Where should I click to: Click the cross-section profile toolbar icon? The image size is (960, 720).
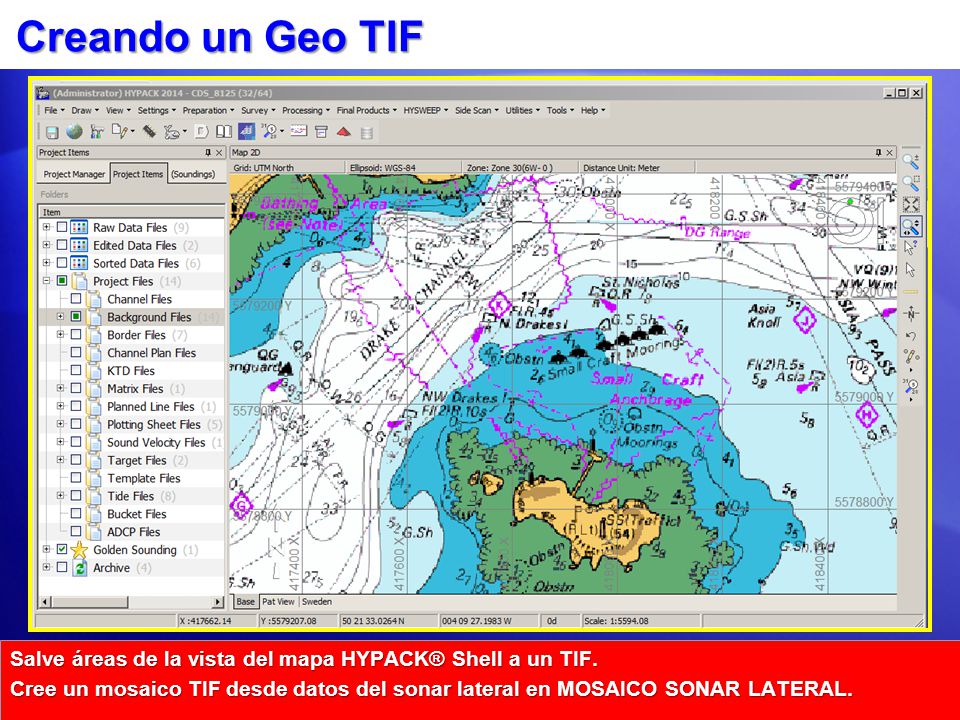[299, 131]
